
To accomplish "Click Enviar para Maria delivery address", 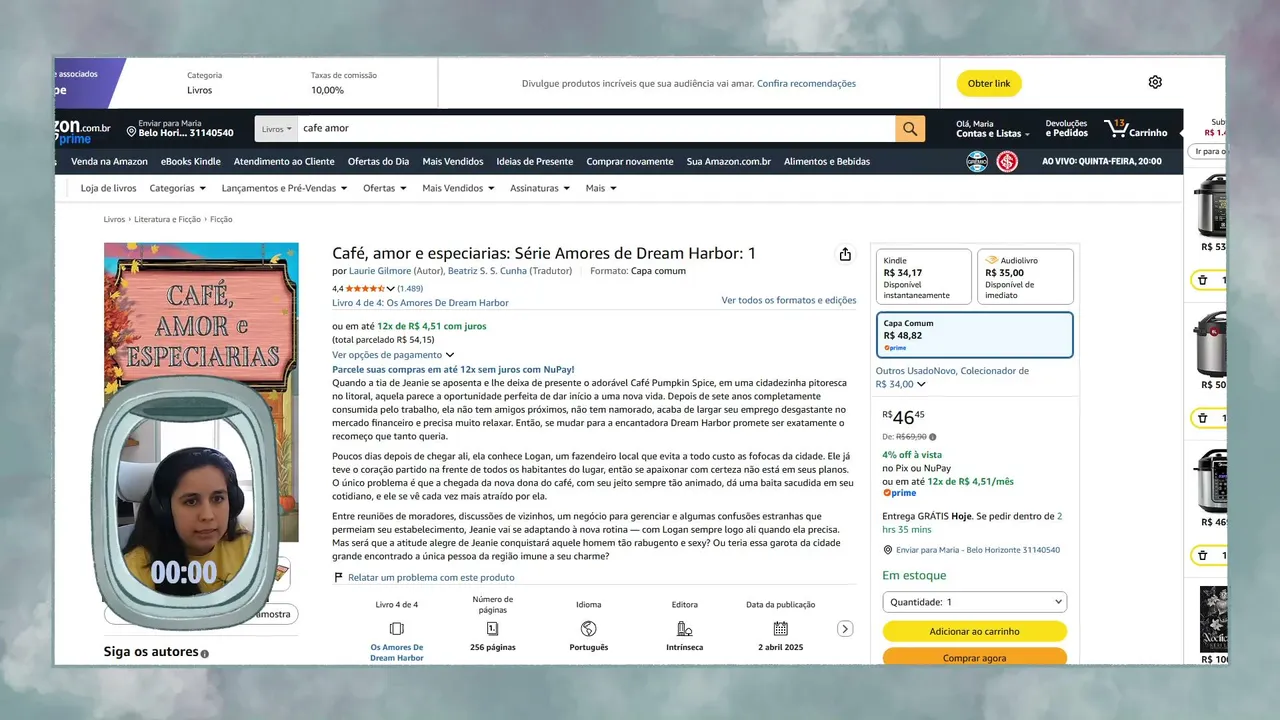I will click(180, 129).
